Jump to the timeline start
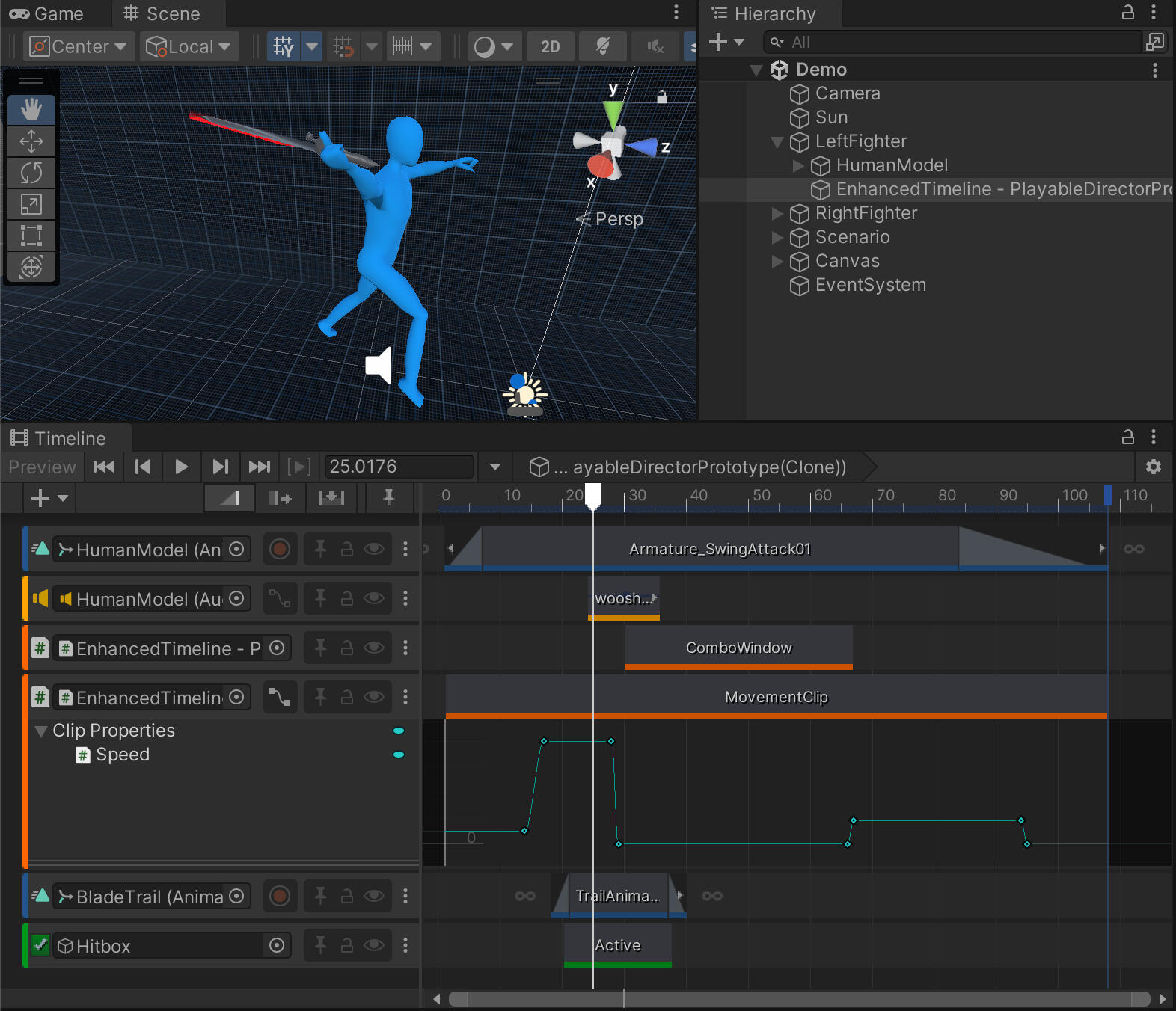Viewport: 1176px width, 1011px height. point(104,467)
